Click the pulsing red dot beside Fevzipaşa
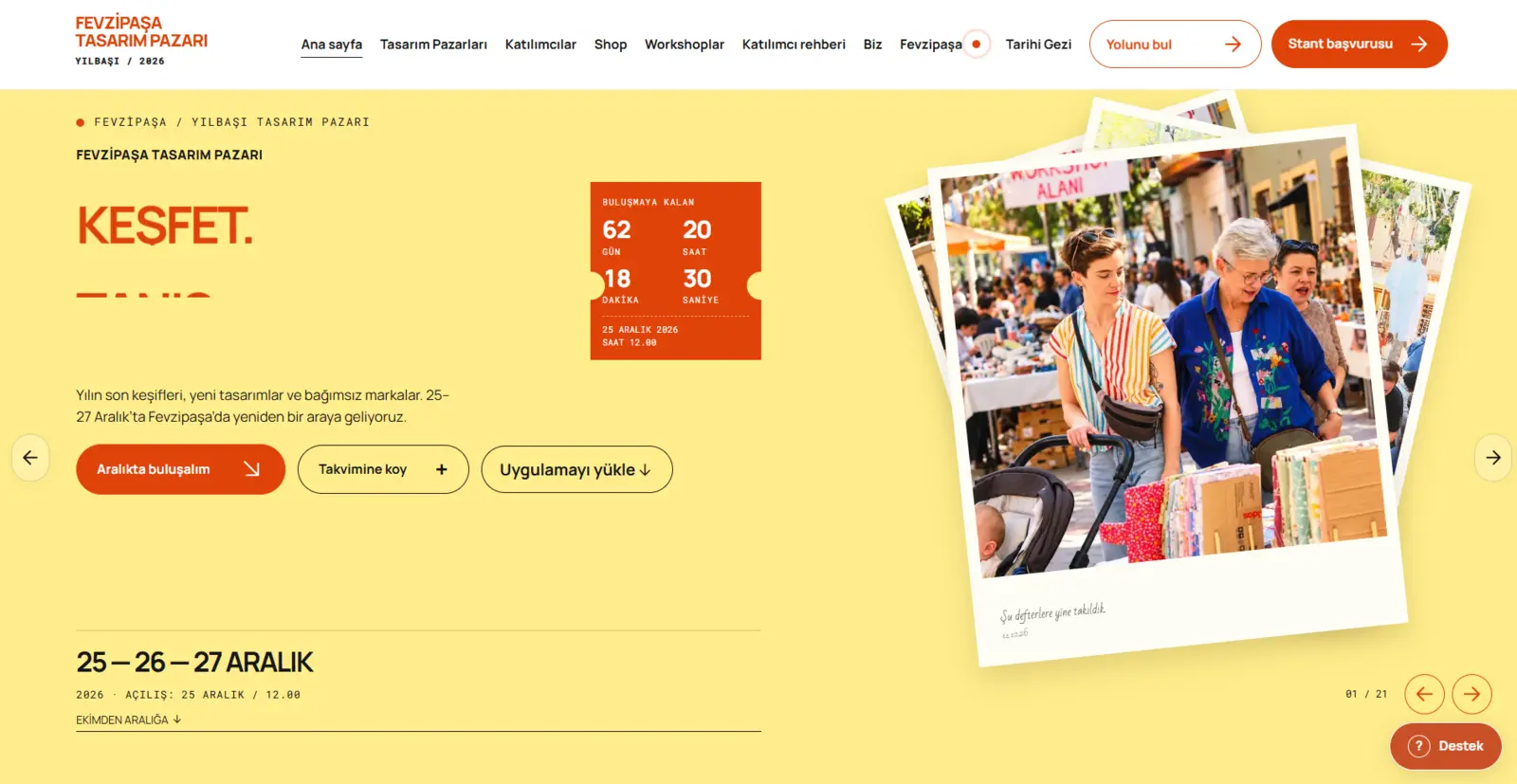This screenshot has height=784, width=1517. 977,44
